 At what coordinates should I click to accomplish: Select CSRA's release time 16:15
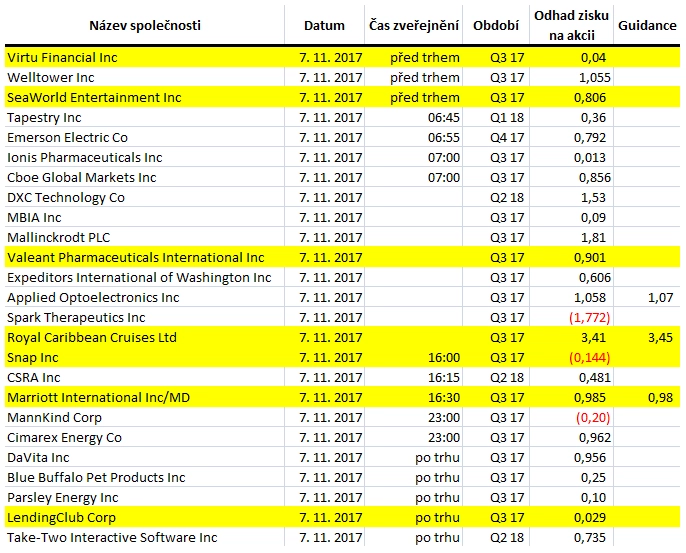point(444,378)
